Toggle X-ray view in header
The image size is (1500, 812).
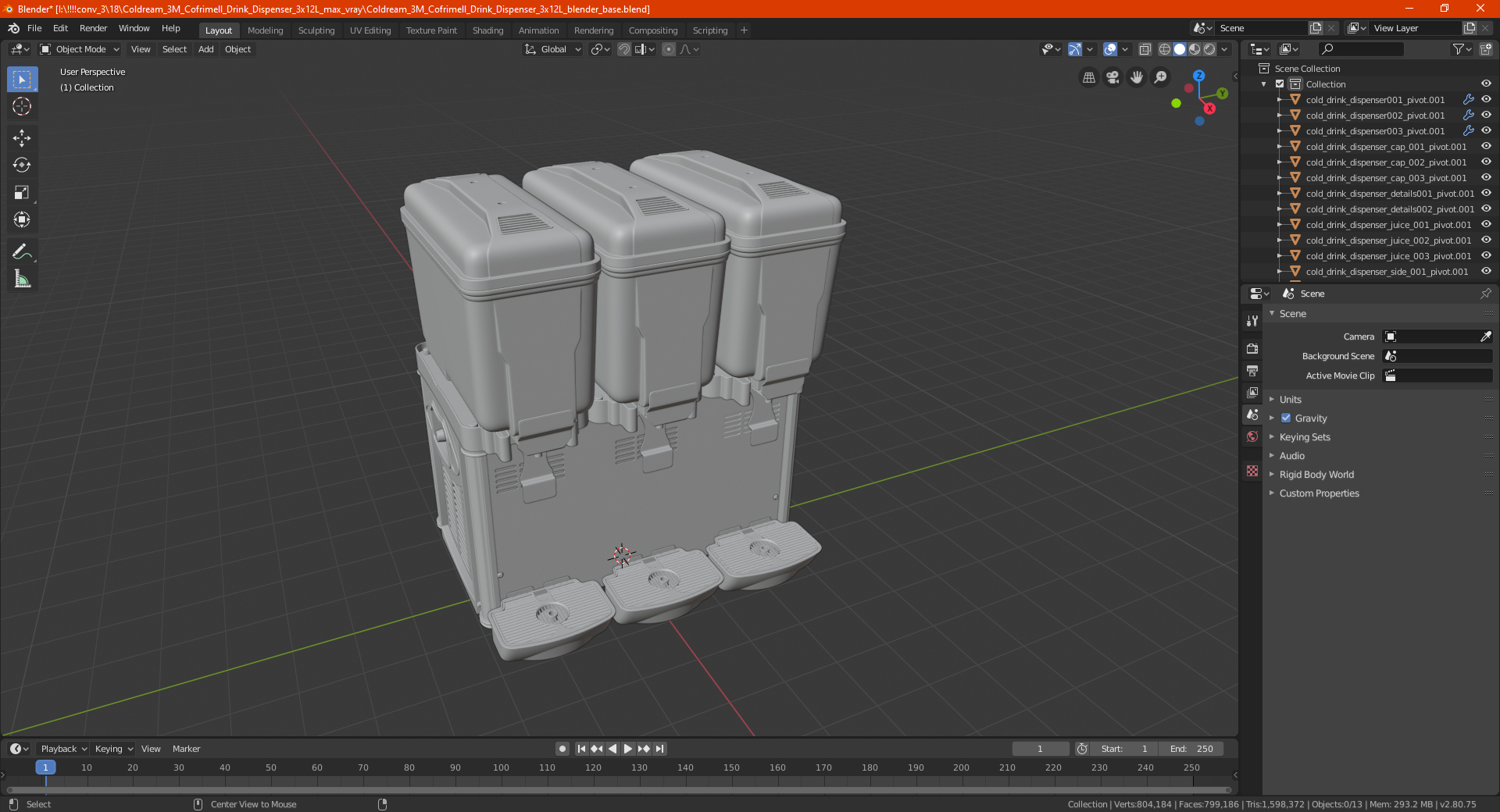pyautogui.click(x=1145, y=49)
